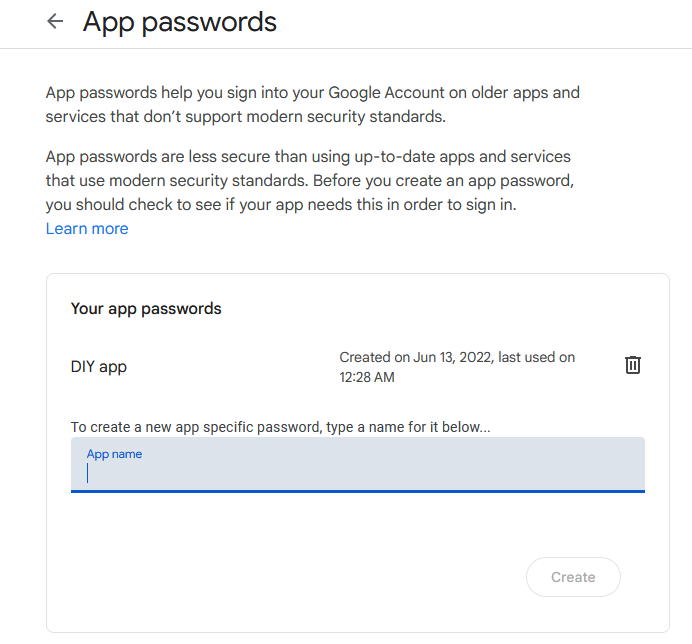Click the floating App name label

114,454
